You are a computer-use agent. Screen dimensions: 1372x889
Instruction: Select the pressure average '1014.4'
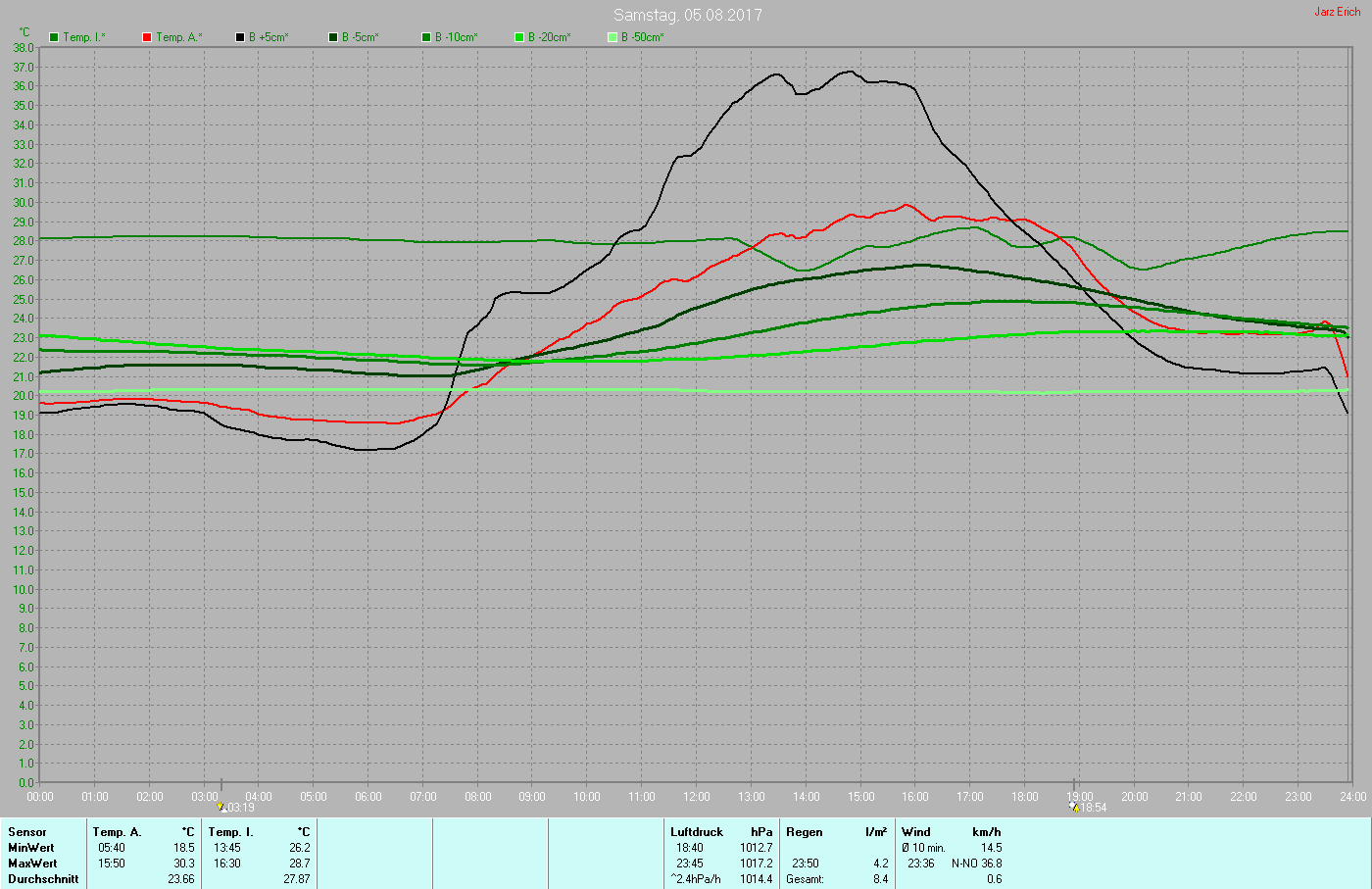pos(757,879)
